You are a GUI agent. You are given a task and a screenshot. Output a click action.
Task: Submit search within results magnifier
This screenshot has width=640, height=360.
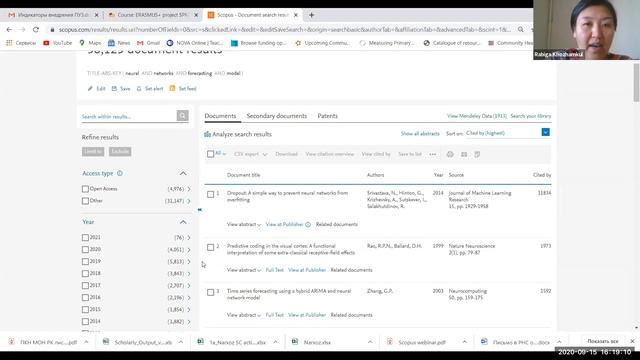[182, 116]
